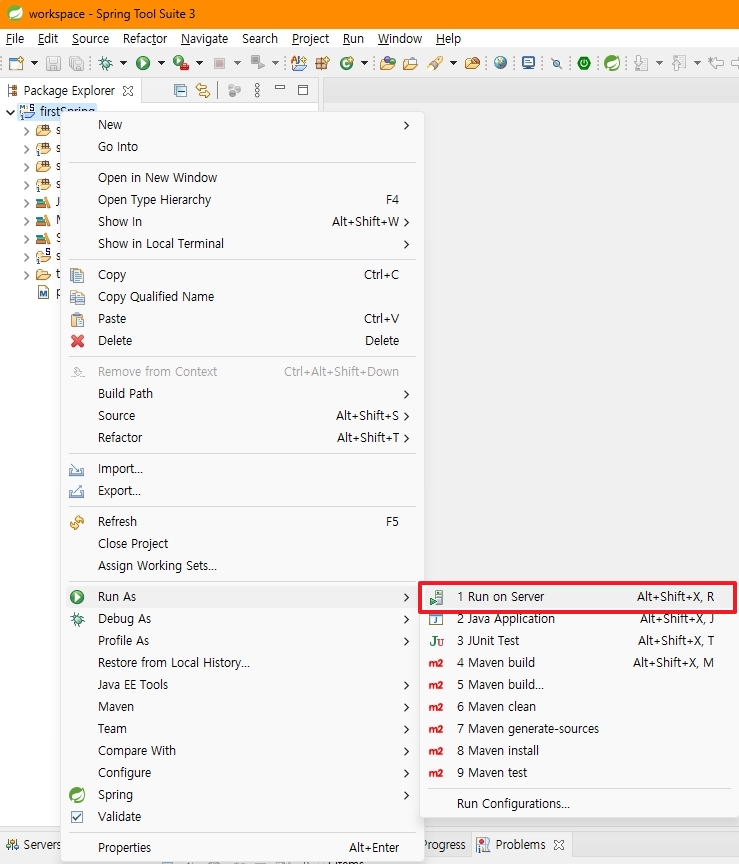Click the monitor console toolbar icon
Viewport: 739px width, 864px height.
tap(528, 63)
